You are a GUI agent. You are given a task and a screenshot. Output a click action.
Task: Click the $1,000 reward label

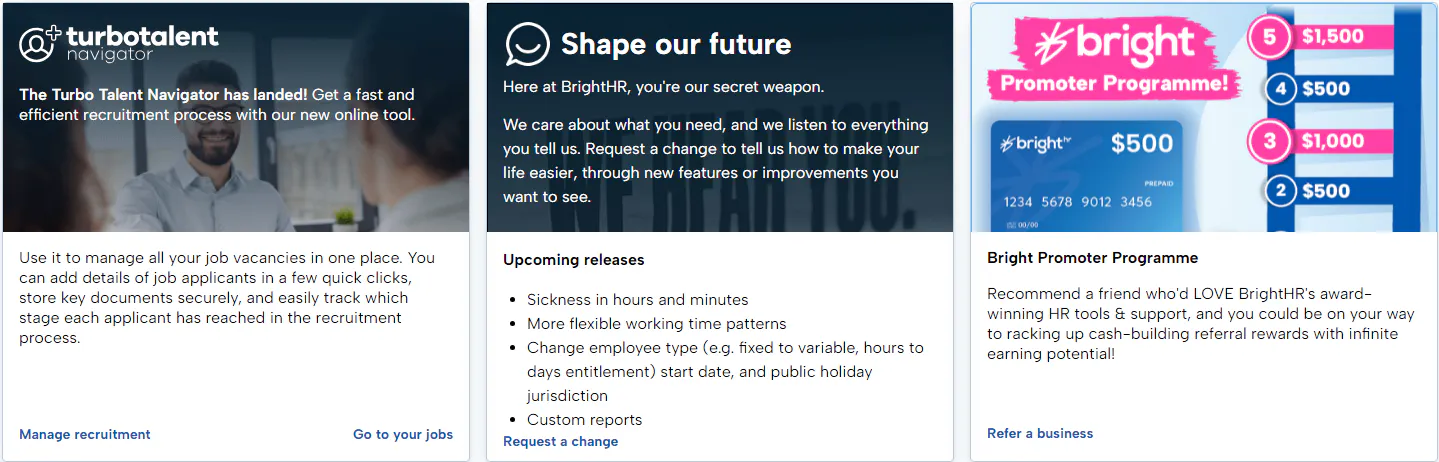click(x=1332, y=141)
